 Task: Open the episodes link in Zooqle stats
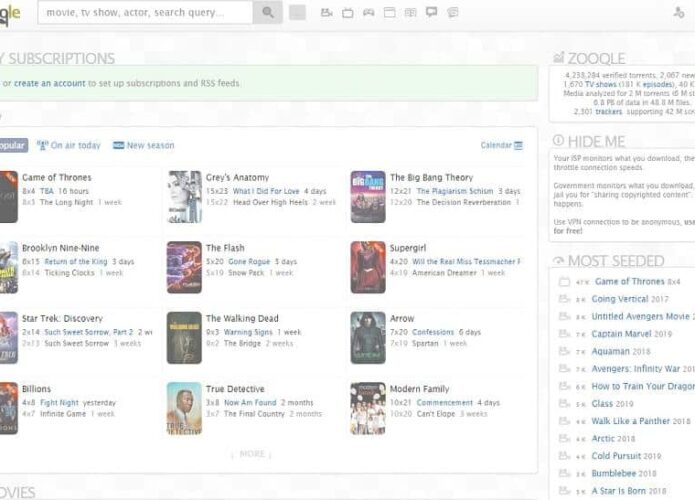[658, 84]
